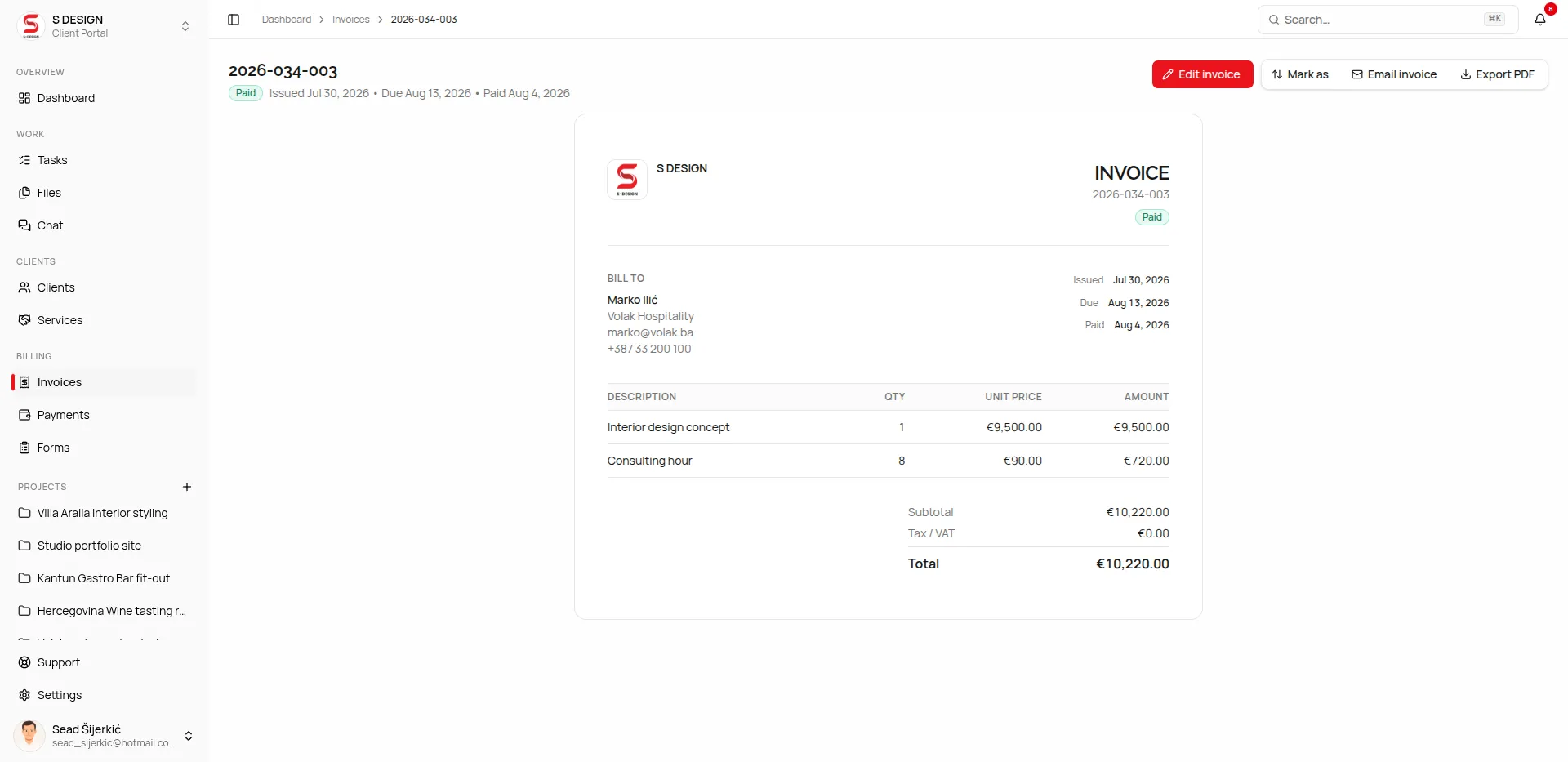This screenshot has height=762, width=1568.
Task: Click the Settings gear icon
Action: click(24, 695)
